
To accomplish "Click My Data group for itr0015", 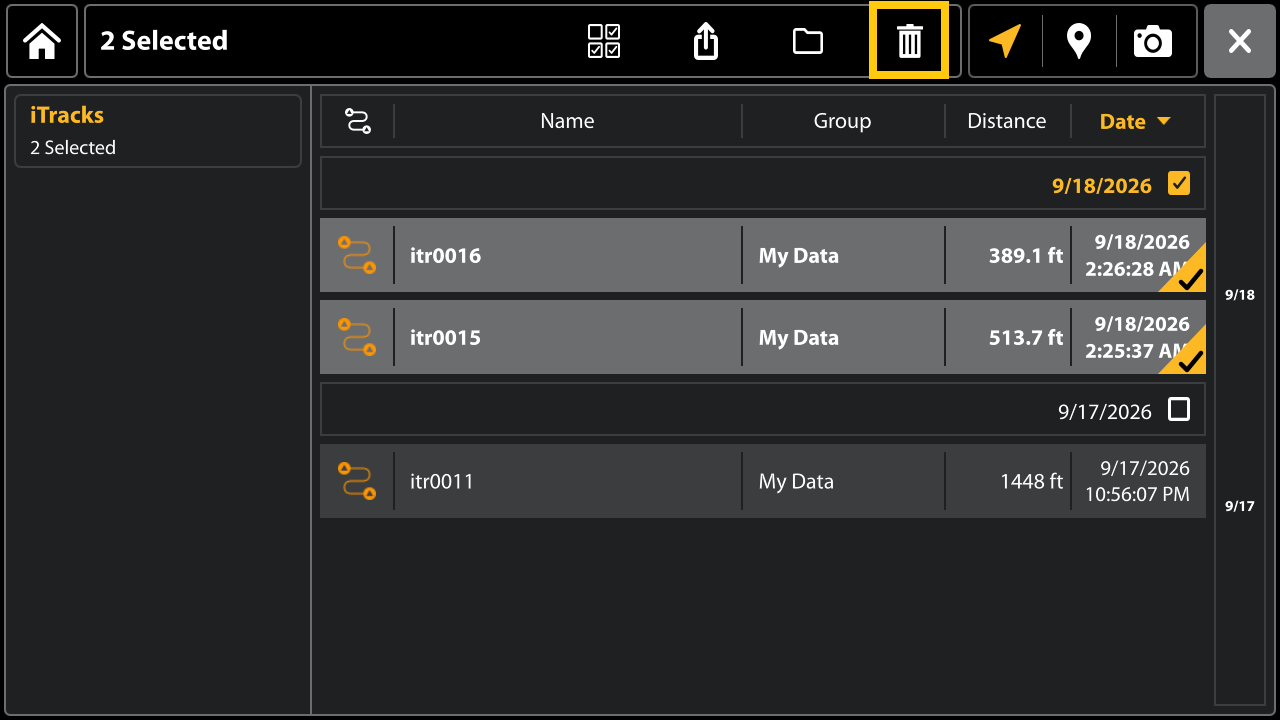I will (x=798, y=337).
